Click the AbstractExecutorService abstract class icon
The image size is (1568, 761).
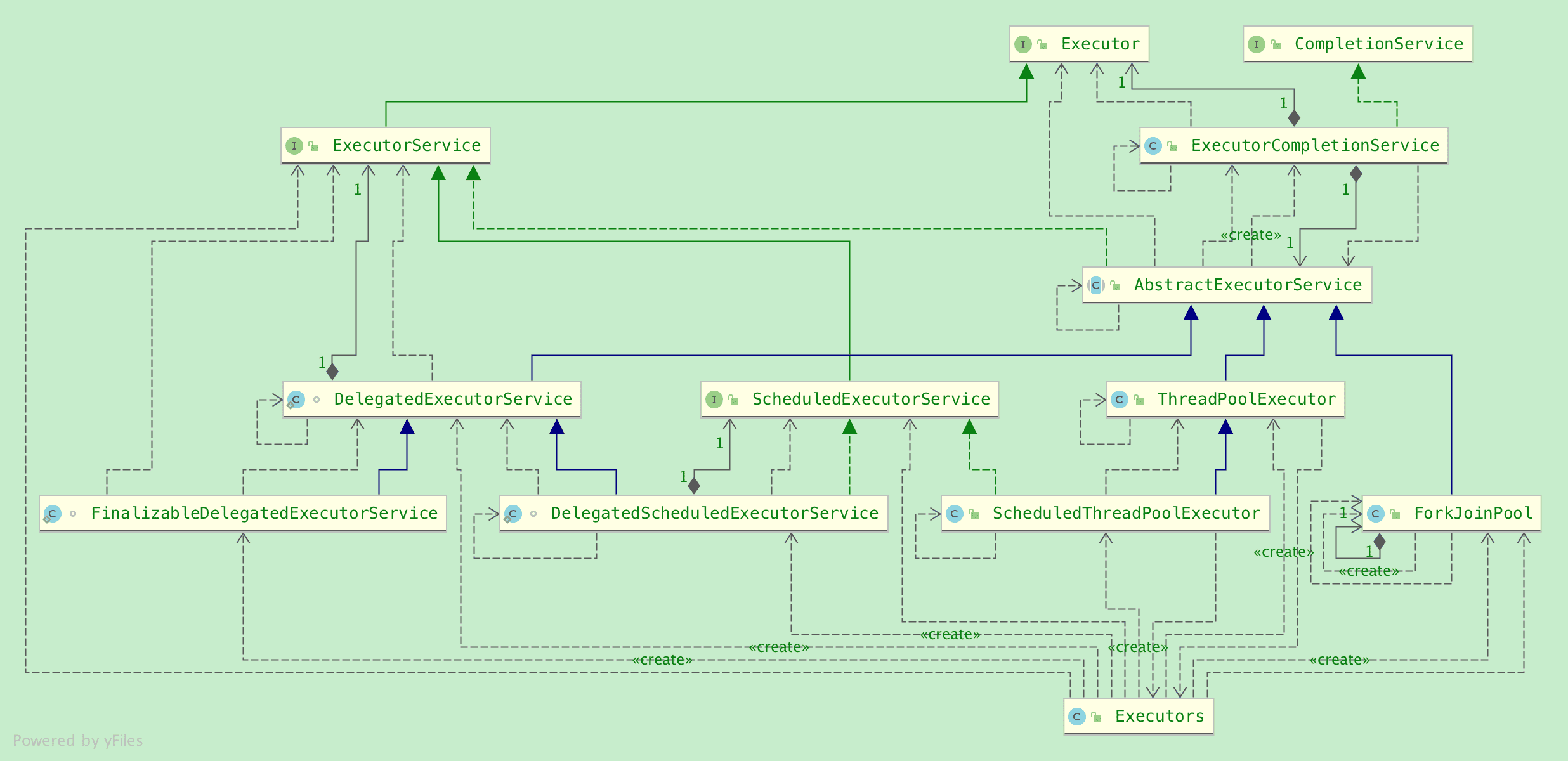[1095, 285]
